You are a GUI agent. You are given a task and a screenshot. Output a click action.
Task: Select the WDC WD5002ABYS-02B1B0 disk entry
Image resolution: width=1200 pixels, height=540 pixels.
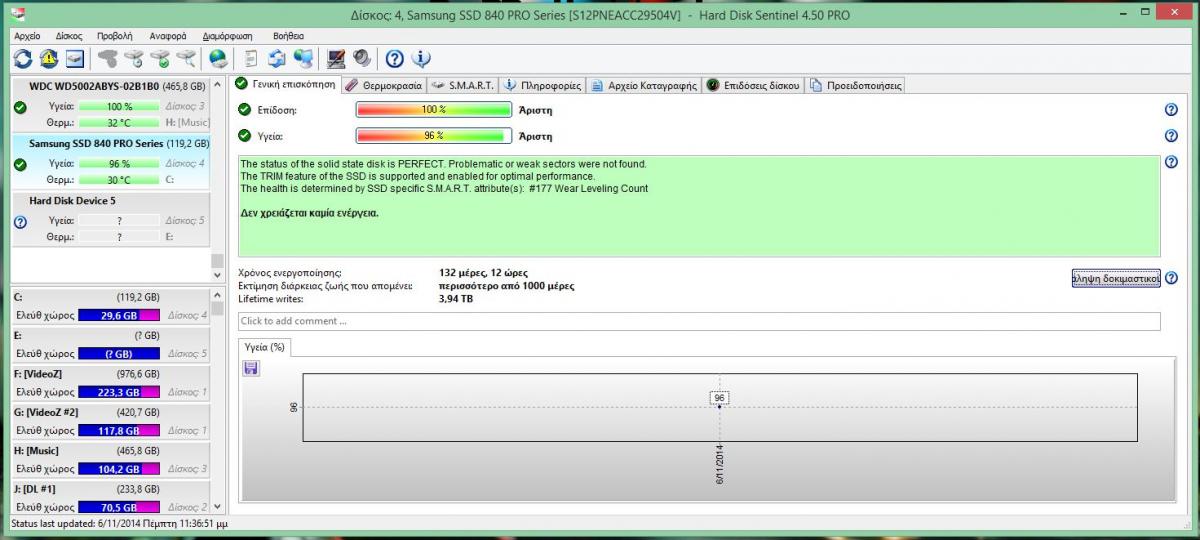click(x=110, y=104)
